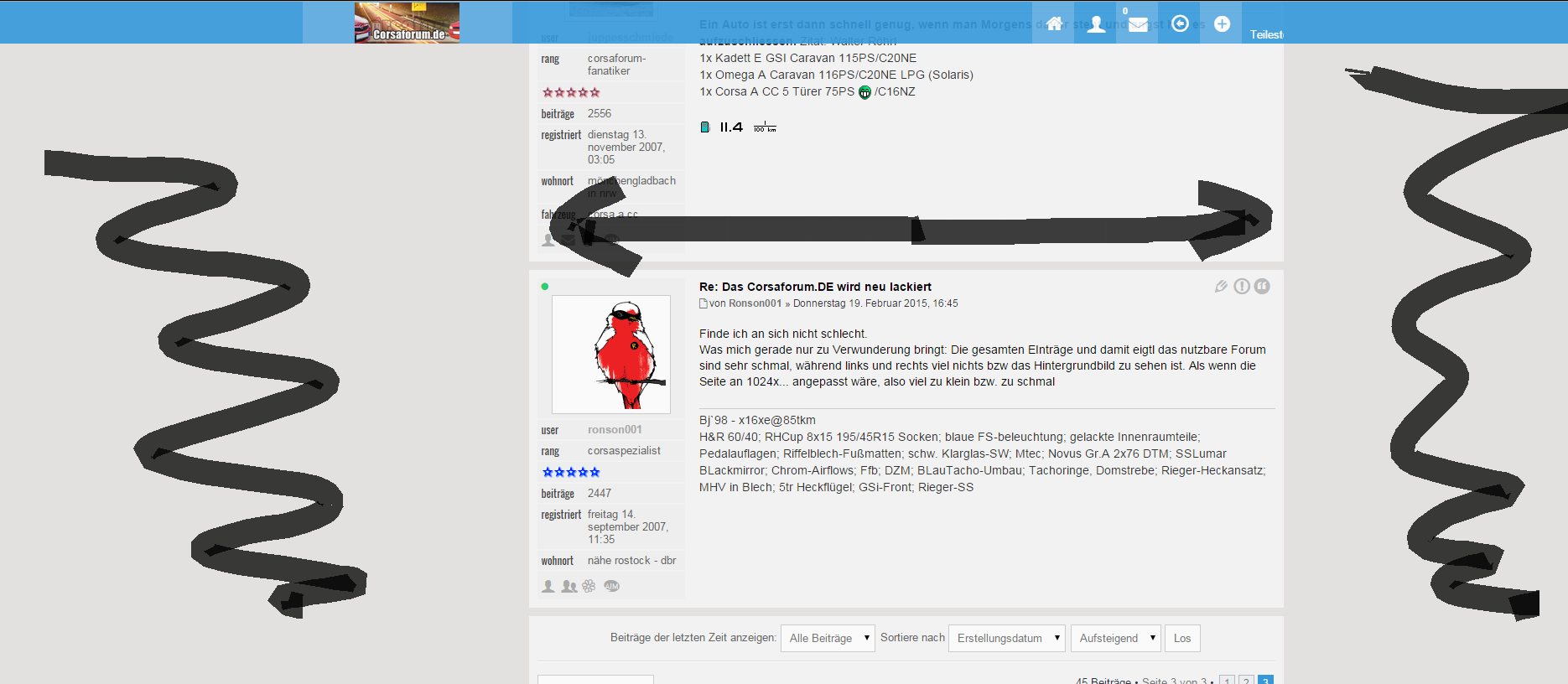Image resolution: width=1568 pixels, height=684 pixels.
Task: Quote Ronson001's post using quote icon
Action: (x=1262, y=287)
